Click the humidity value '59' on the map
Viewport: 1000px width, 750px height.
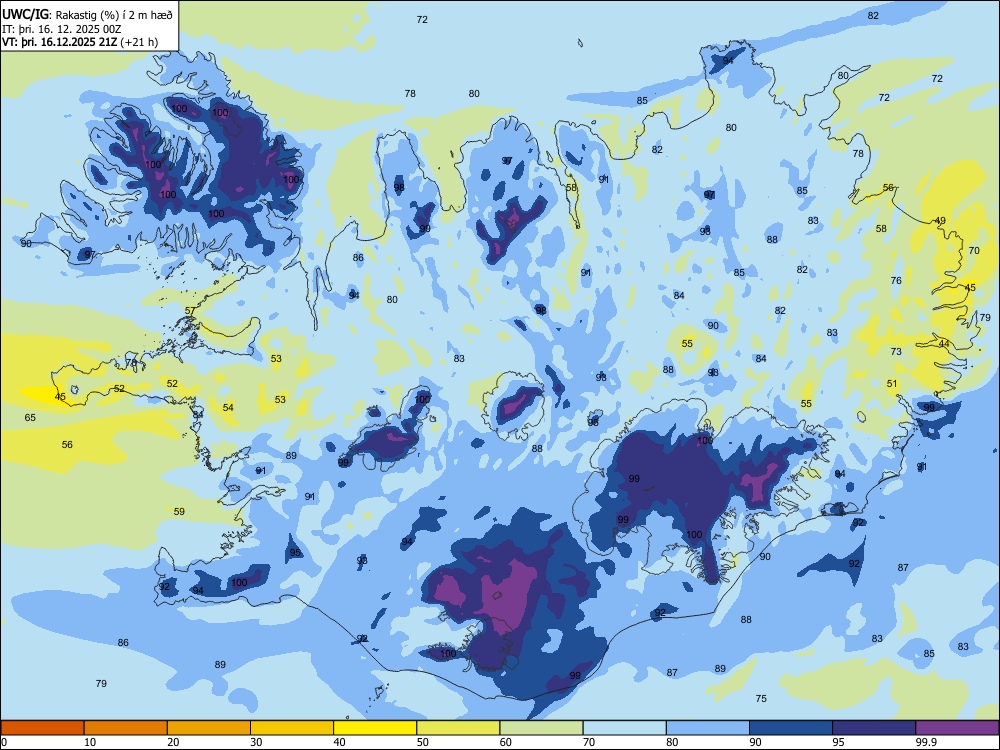pos(179,511)
